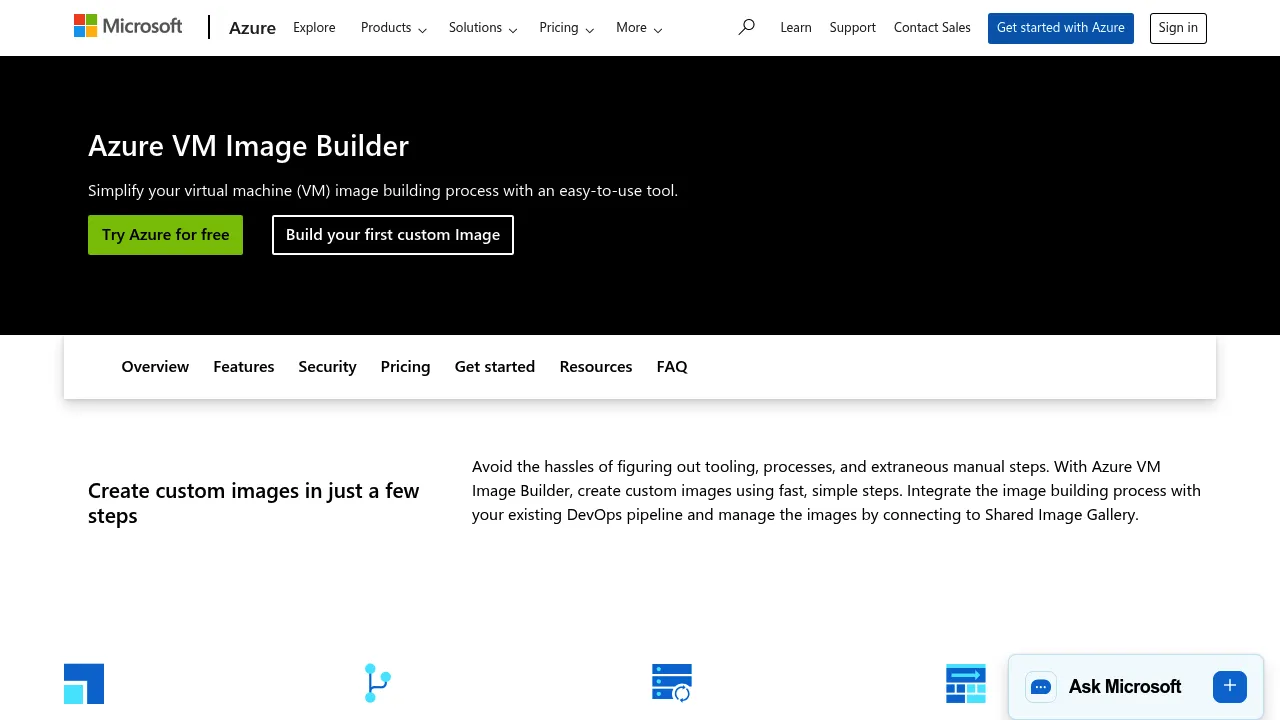Click the blue plus button in Ask Microsoft
Screen dimensions: 1280x720
click(x=1230, y=687)
